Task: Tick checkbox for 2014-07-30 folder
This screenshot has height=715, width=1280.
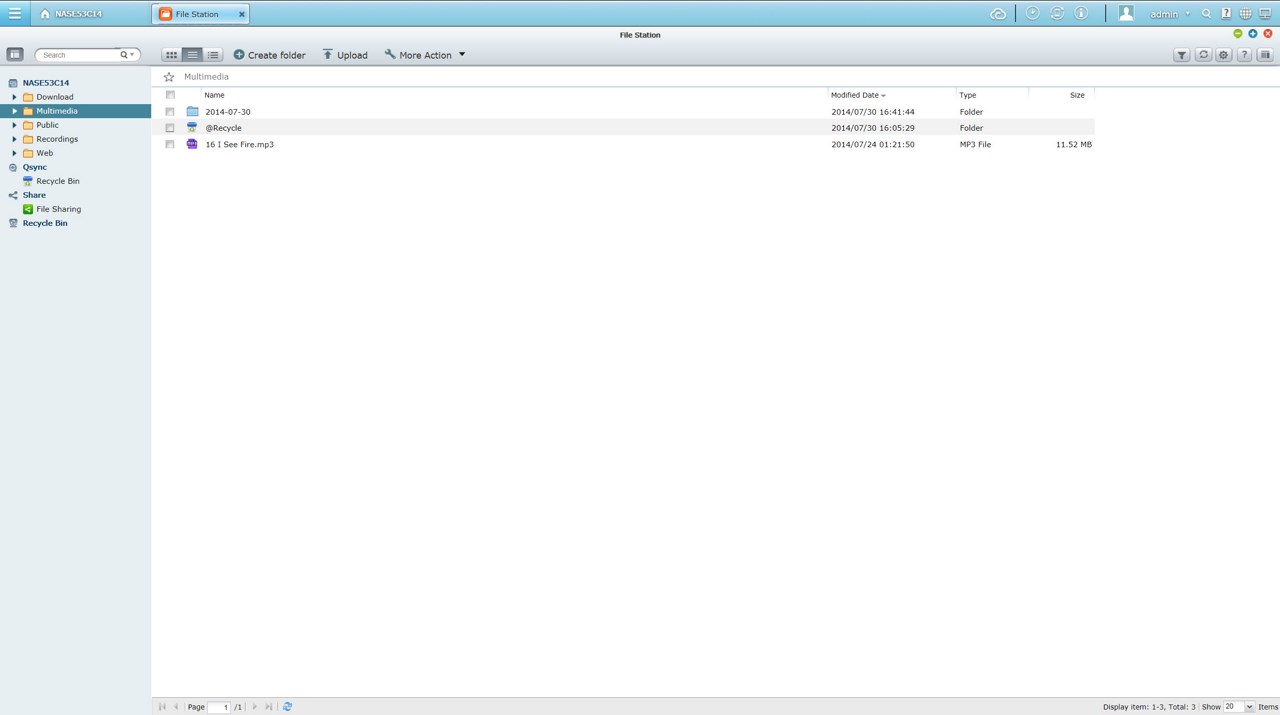Action: (x=170, y=112)
